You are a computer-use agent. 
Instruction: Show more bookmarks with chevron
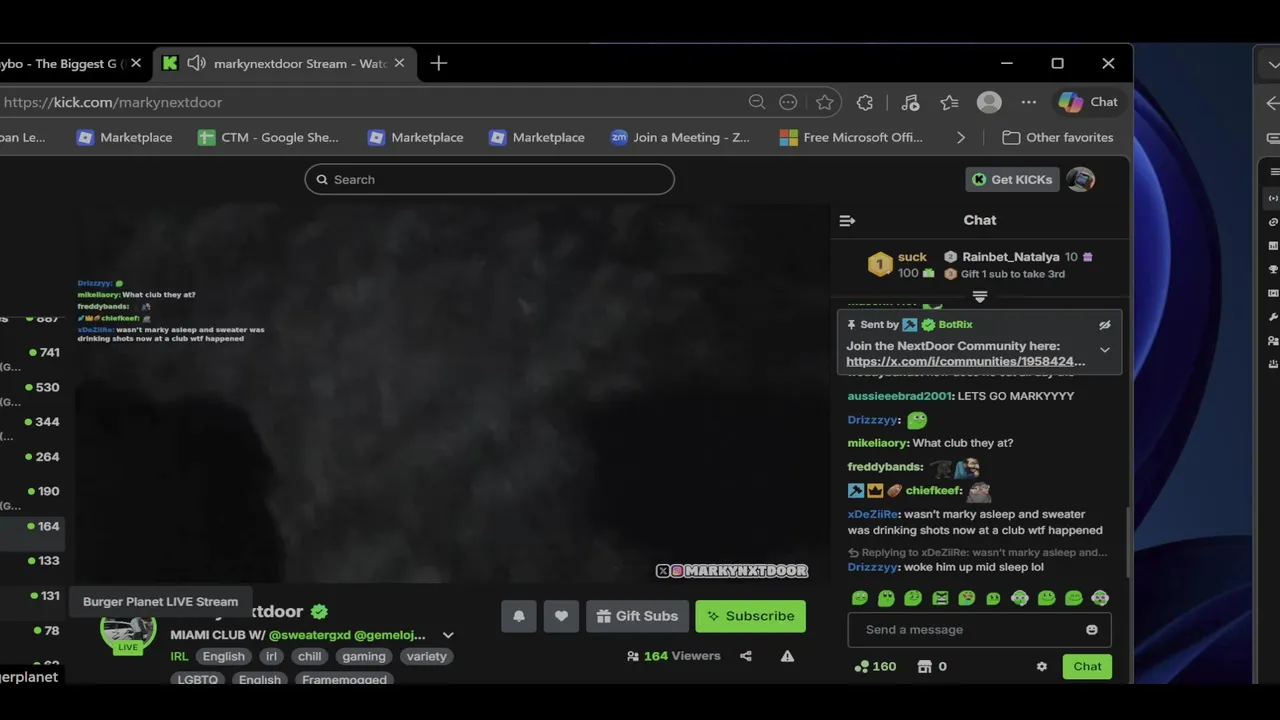961,137
